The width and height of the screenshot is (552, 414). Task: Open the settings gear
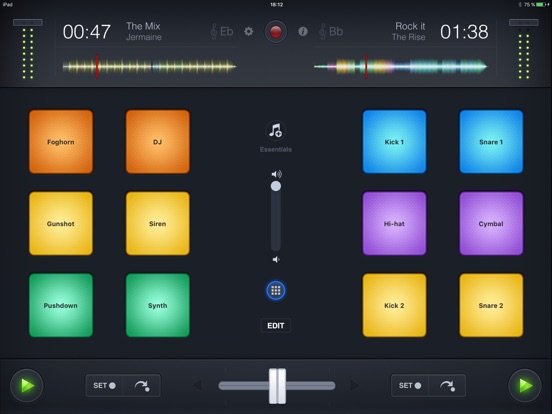pos(249,32)
